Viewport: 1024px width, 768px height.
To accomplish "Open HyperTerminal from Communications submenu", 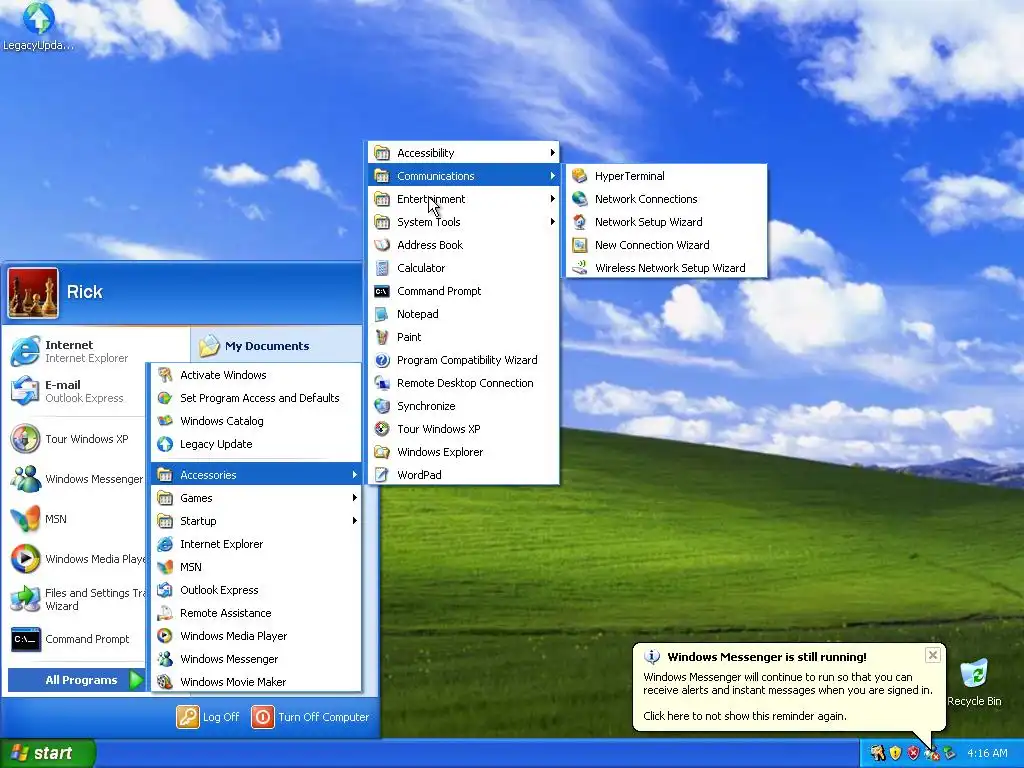I will click(666, 176).
